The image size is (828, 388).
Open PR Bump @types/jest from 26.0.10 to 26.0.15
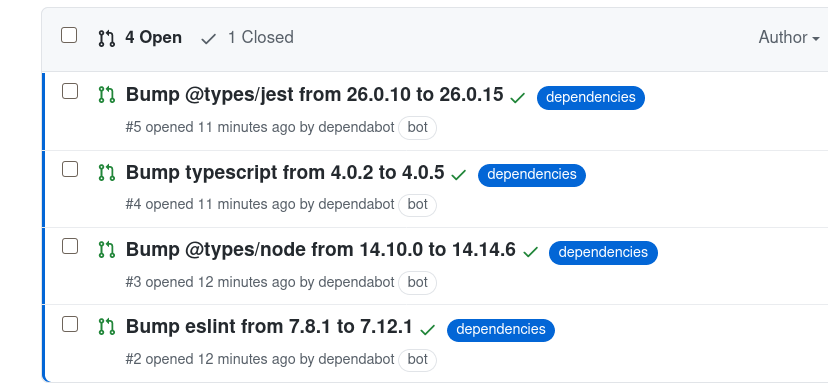[x=315, y=95]
